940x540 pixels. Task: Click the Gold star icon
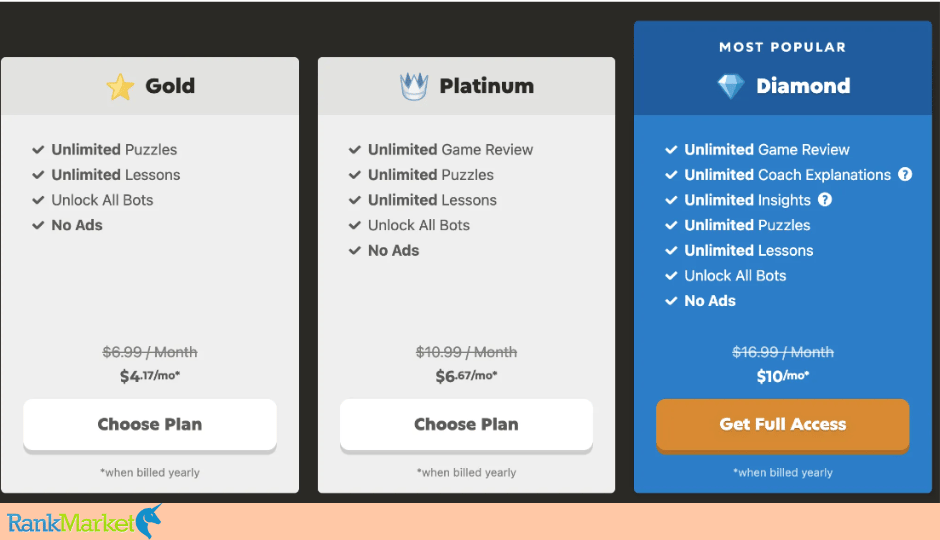[120, 87]
